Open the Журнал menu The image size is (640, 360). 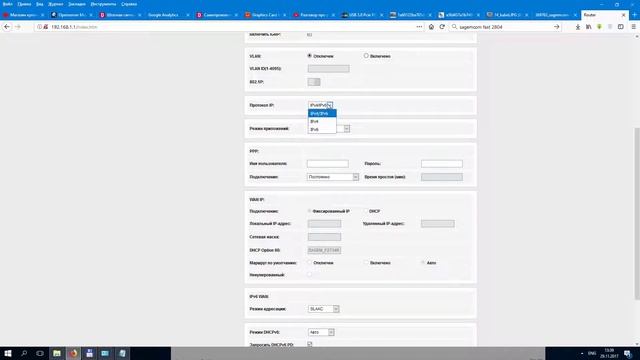coord(56,4)
